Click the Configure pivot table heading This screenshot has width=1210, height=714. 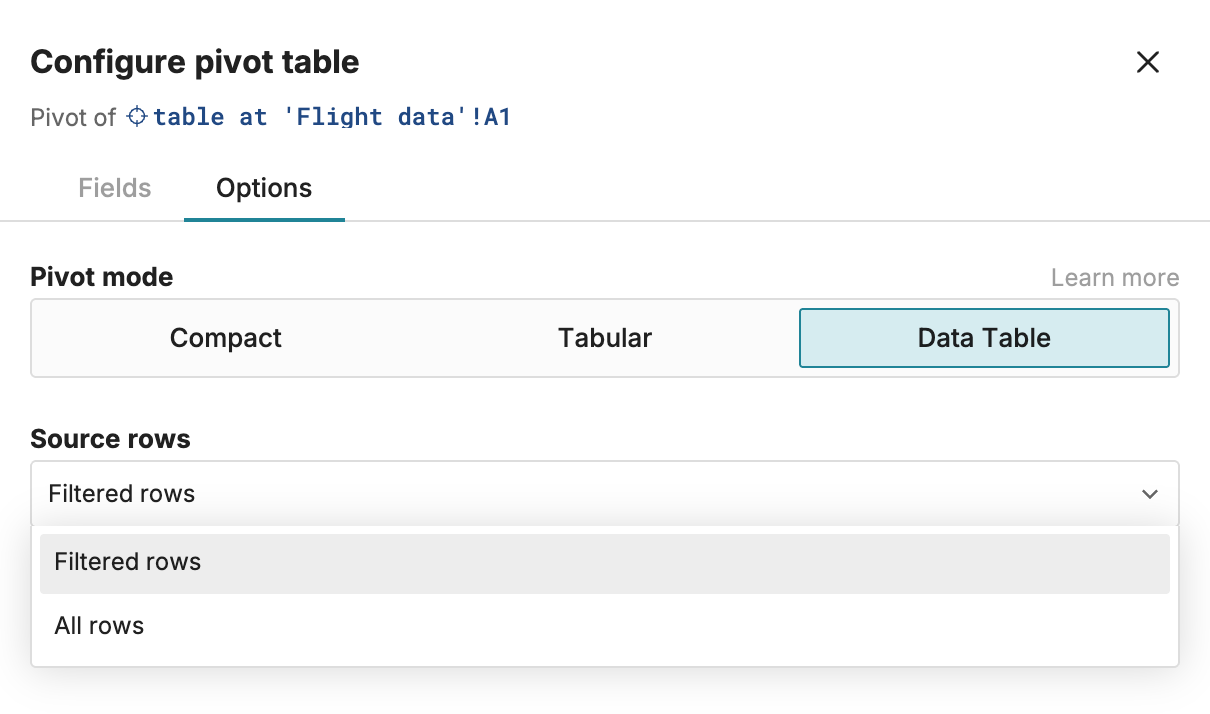pos(195,62)
